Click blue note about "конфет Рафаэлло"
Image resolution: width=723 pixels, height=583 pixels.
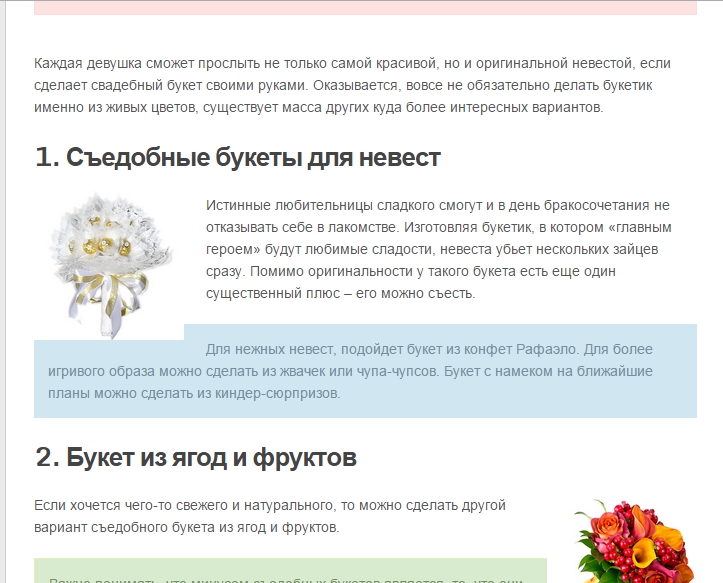pyautogui.click(x=365, y=371)
